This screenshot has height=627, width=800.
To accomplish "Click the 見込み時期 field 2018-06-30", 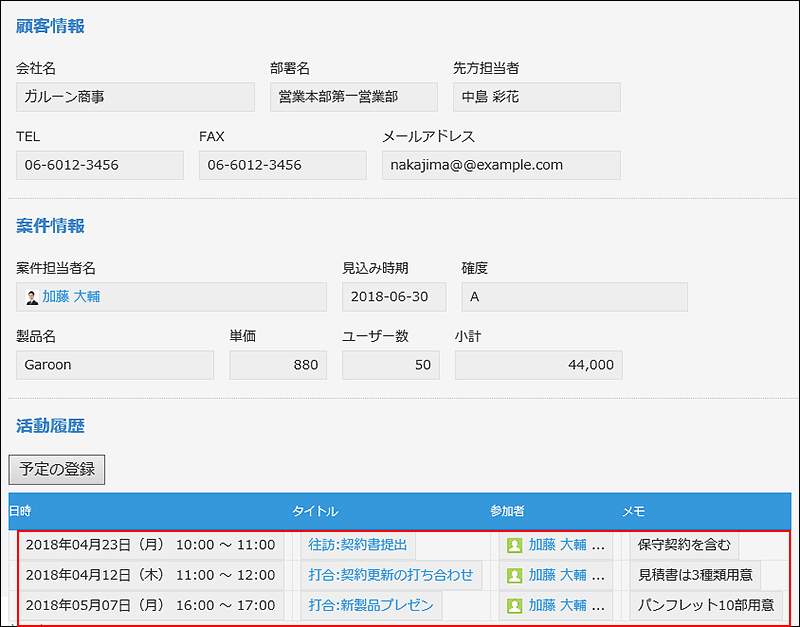I will pos(394,297).
